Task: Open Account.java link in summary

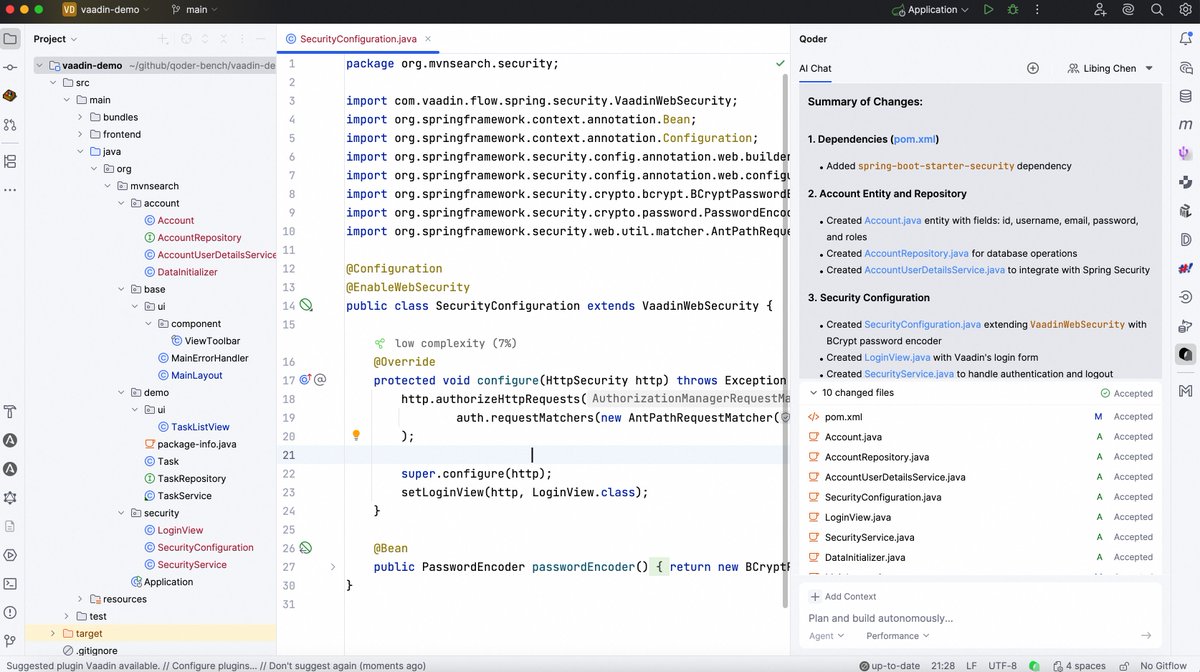Action: tap(893, 220)
